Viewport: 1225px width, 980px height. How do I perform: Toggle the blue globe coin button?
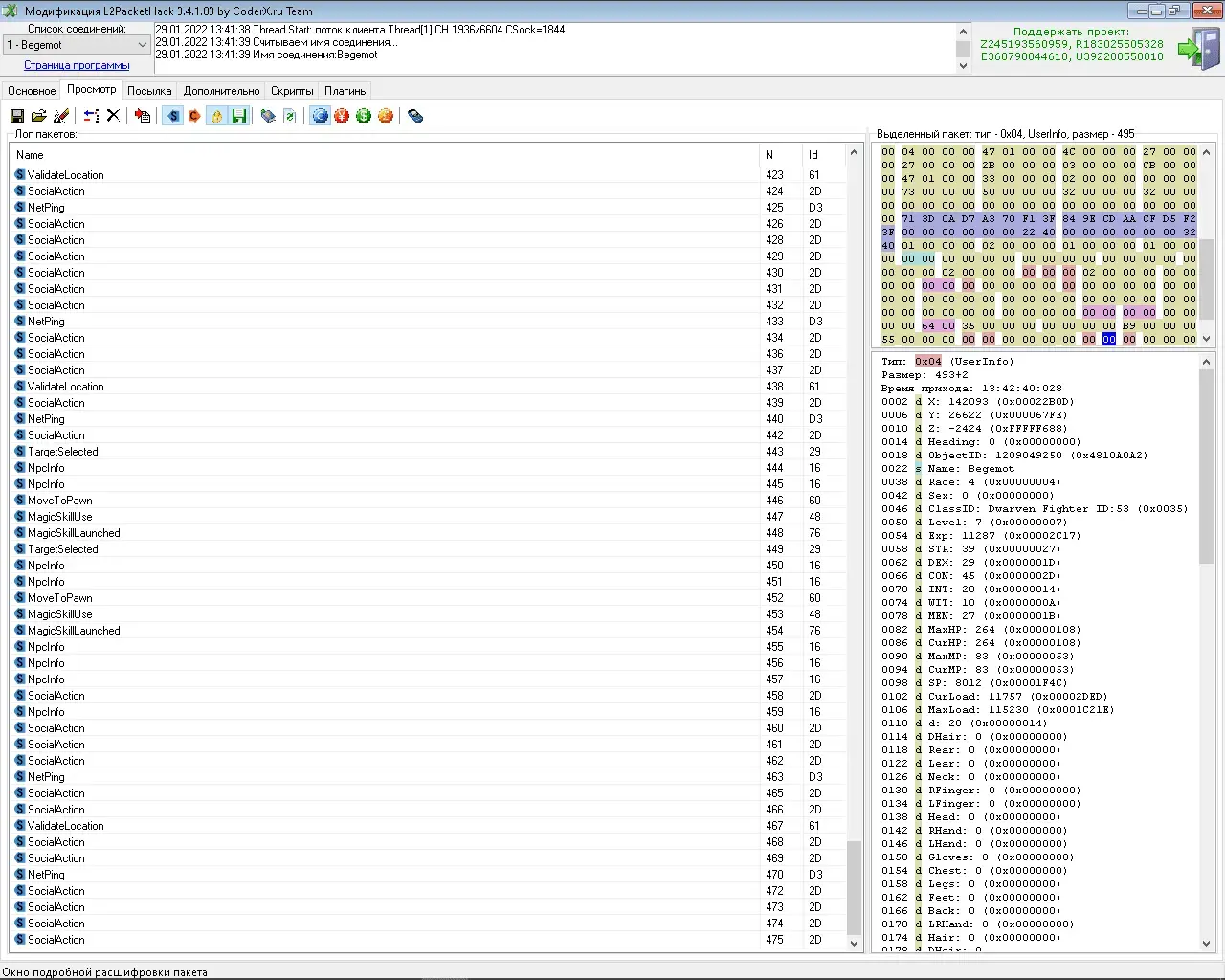[320, 116]
